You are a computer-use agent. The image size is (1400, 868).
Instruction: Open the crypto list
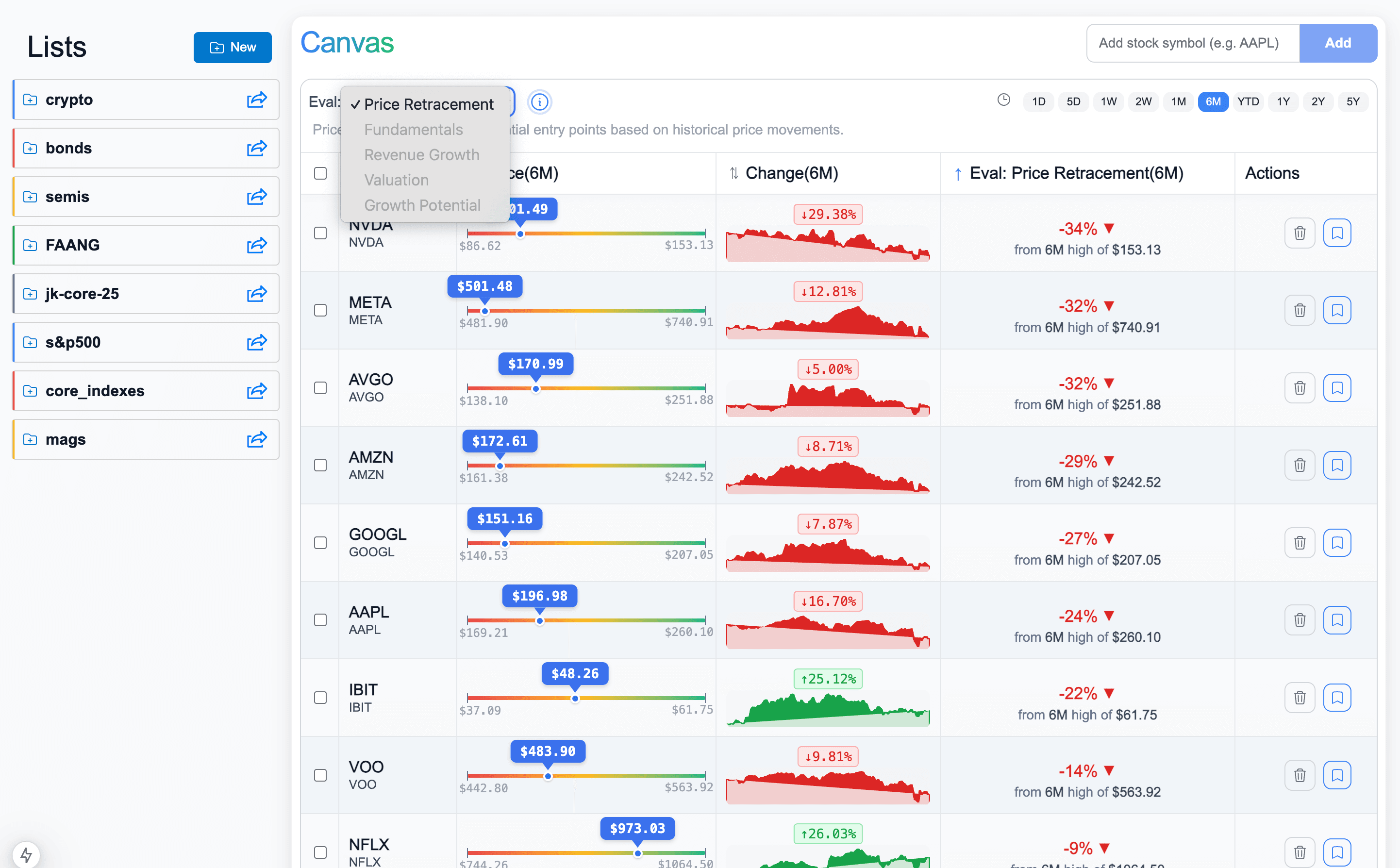point(146,100)
